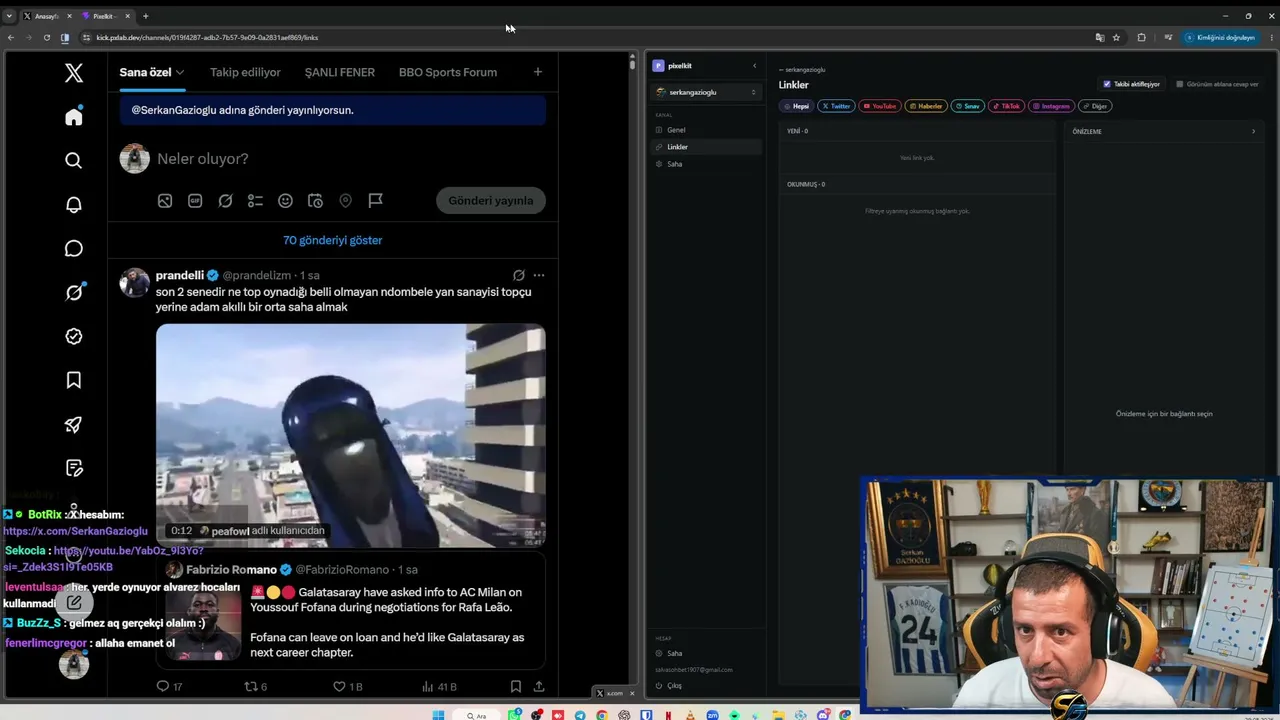Screen dimensions: 1280x720
Task: Switch to the Takip ediliyor tab
Action: click(245, 72)
